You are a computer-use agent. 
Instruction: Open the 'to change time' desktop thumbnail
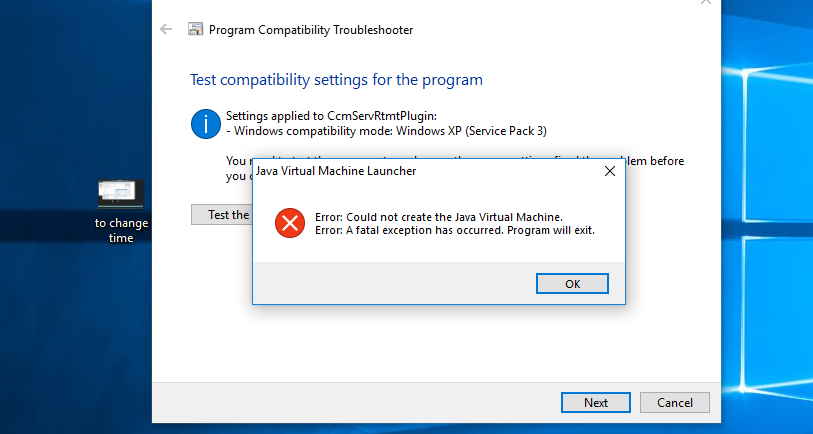click(x=121, y=194)
